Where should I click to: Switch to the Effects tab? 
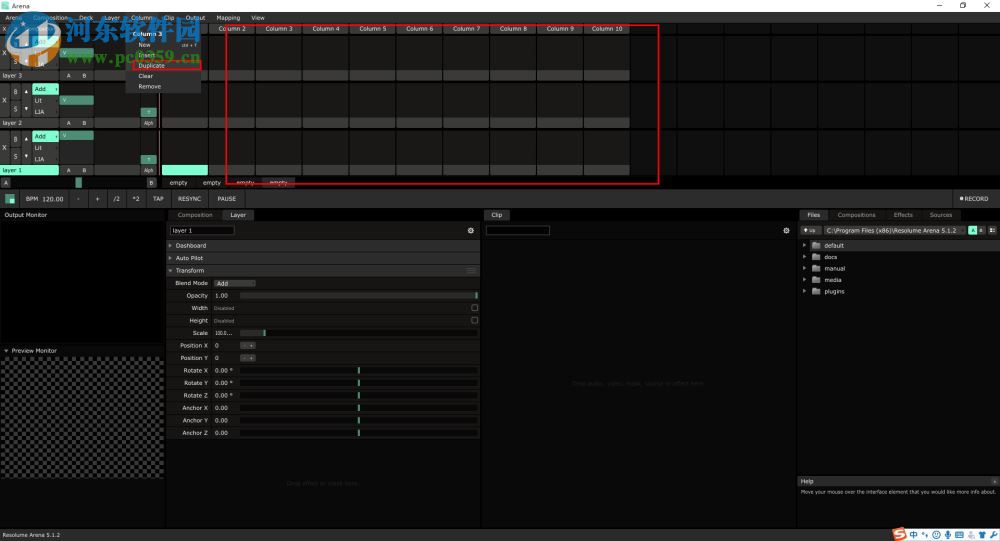(x=902, y=215)
